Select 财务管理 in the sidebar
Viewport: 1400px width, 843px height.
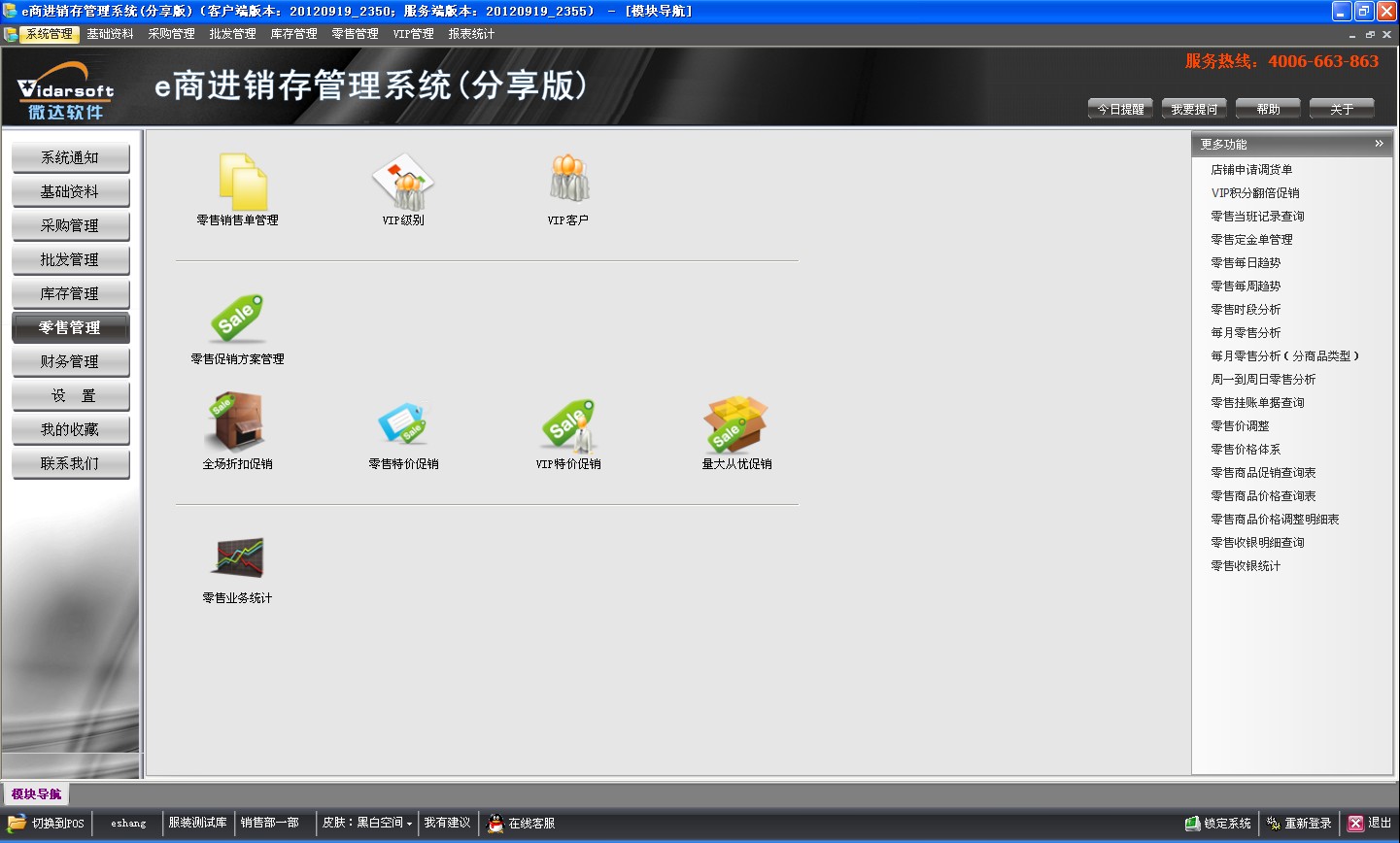[x=70, y=361]
